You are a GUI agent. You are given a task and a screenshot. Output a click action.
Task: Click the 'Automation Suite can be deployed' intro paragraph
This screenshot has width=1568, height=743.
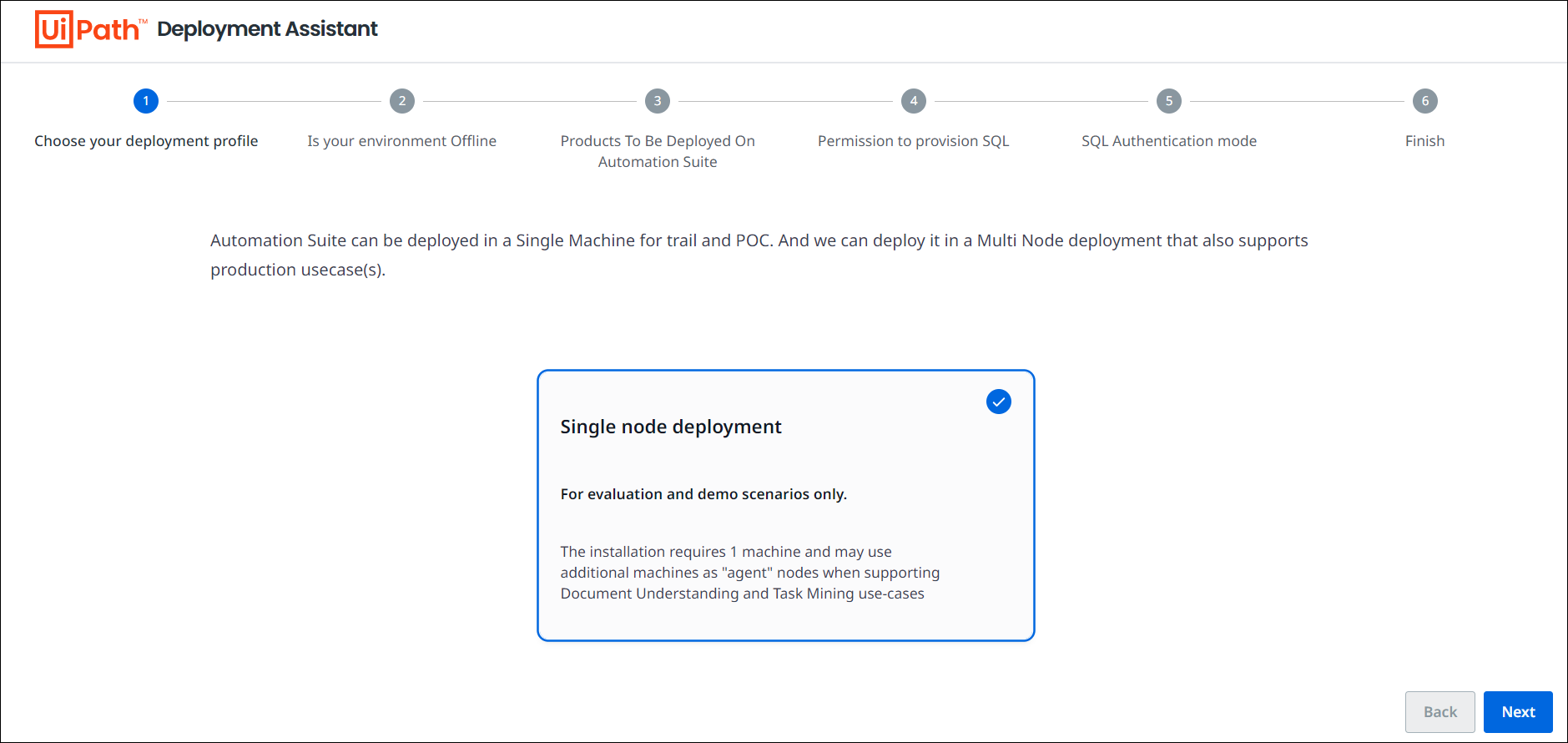coord(759,255)
